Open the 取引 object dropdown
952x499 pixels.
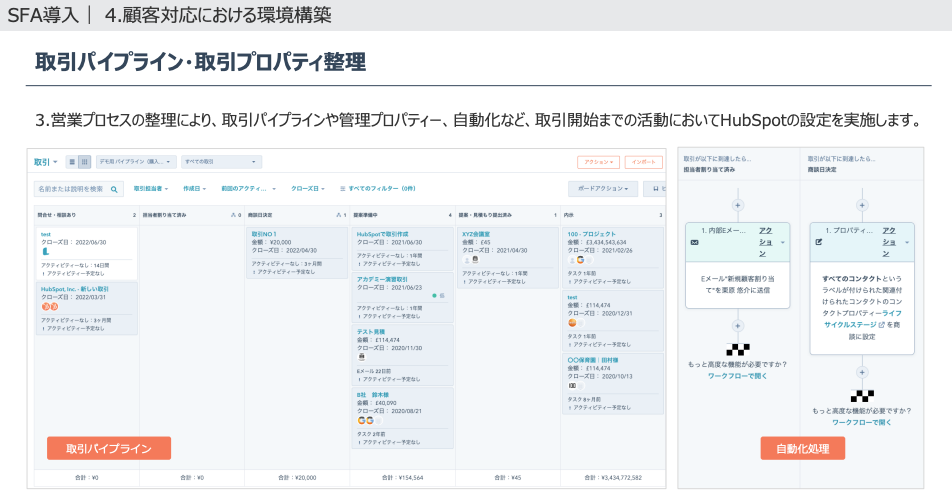(46, 162)
